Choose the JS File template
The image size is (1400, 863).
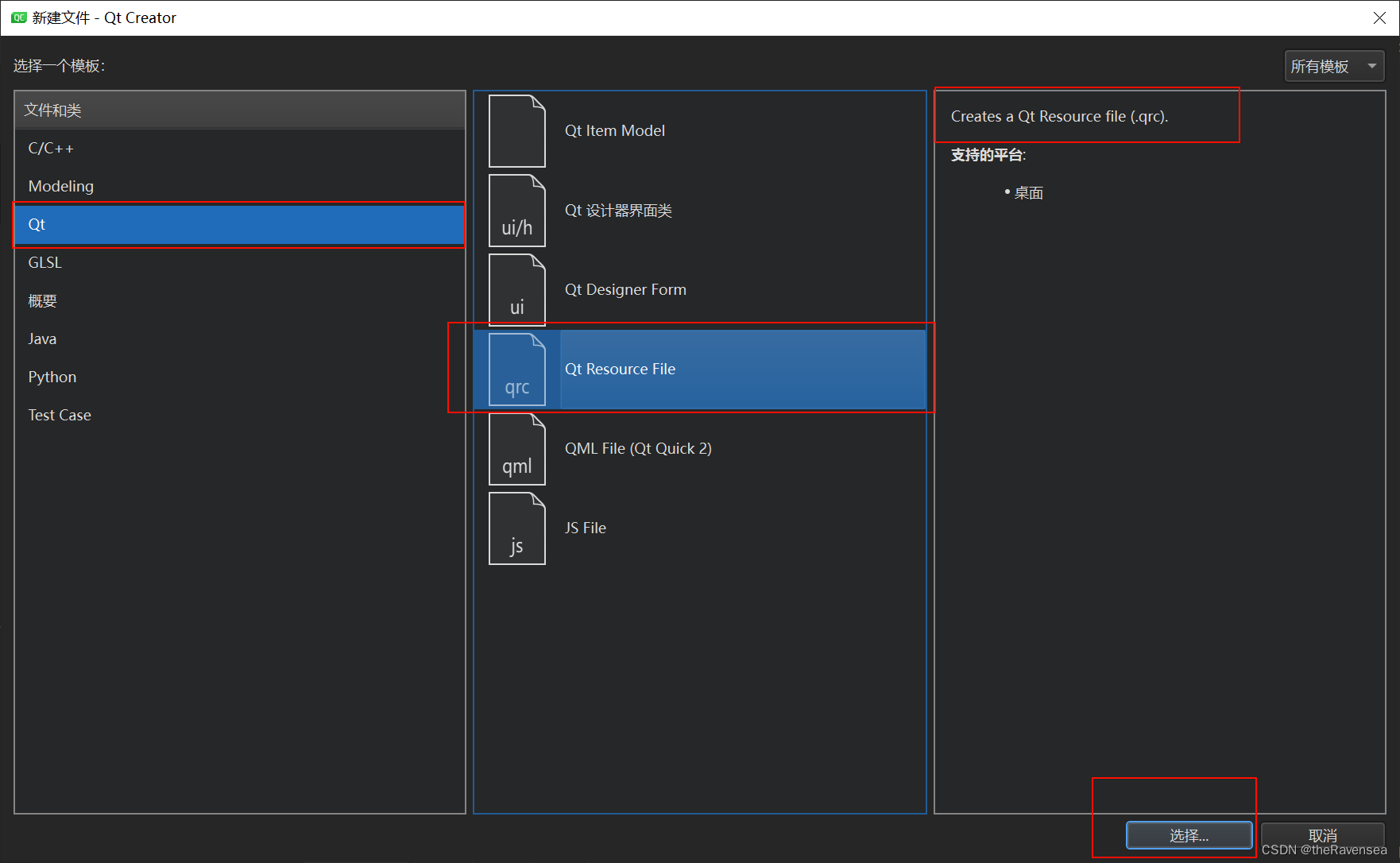pos(700,528)
